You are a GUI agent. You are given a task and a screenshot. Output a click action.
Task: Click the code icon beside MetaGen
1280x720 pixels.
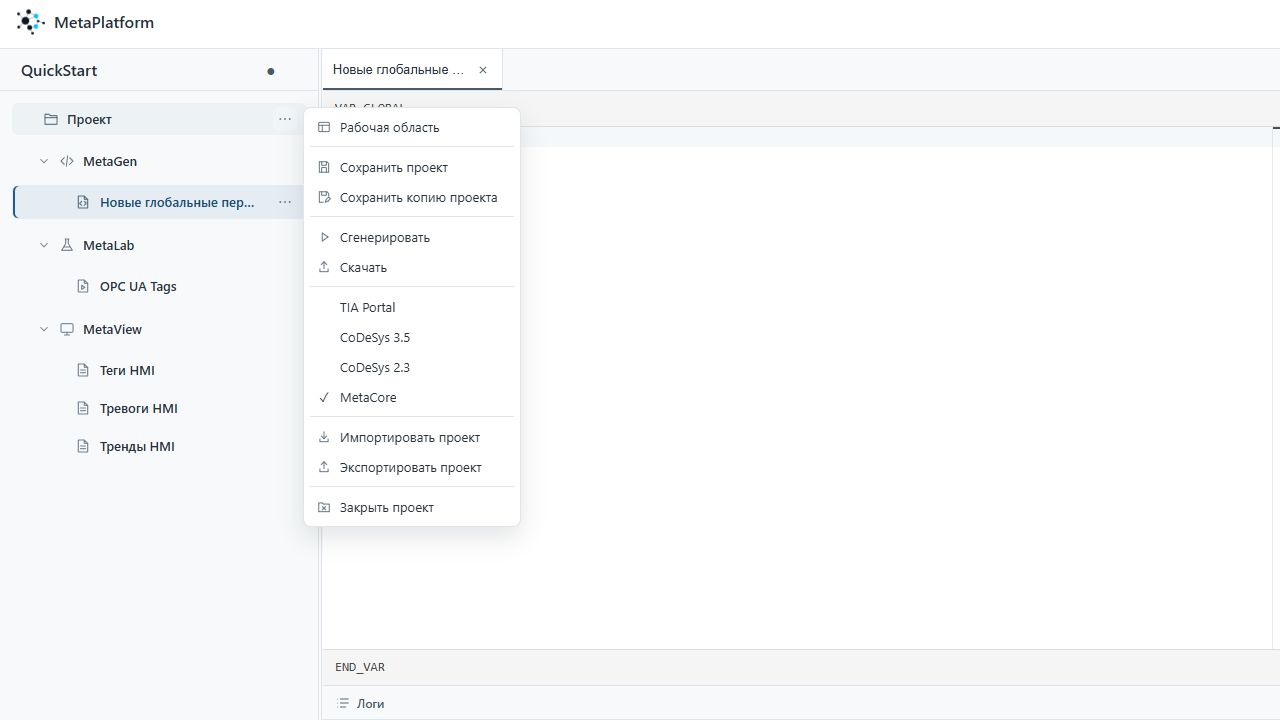[x=67, y=161]
